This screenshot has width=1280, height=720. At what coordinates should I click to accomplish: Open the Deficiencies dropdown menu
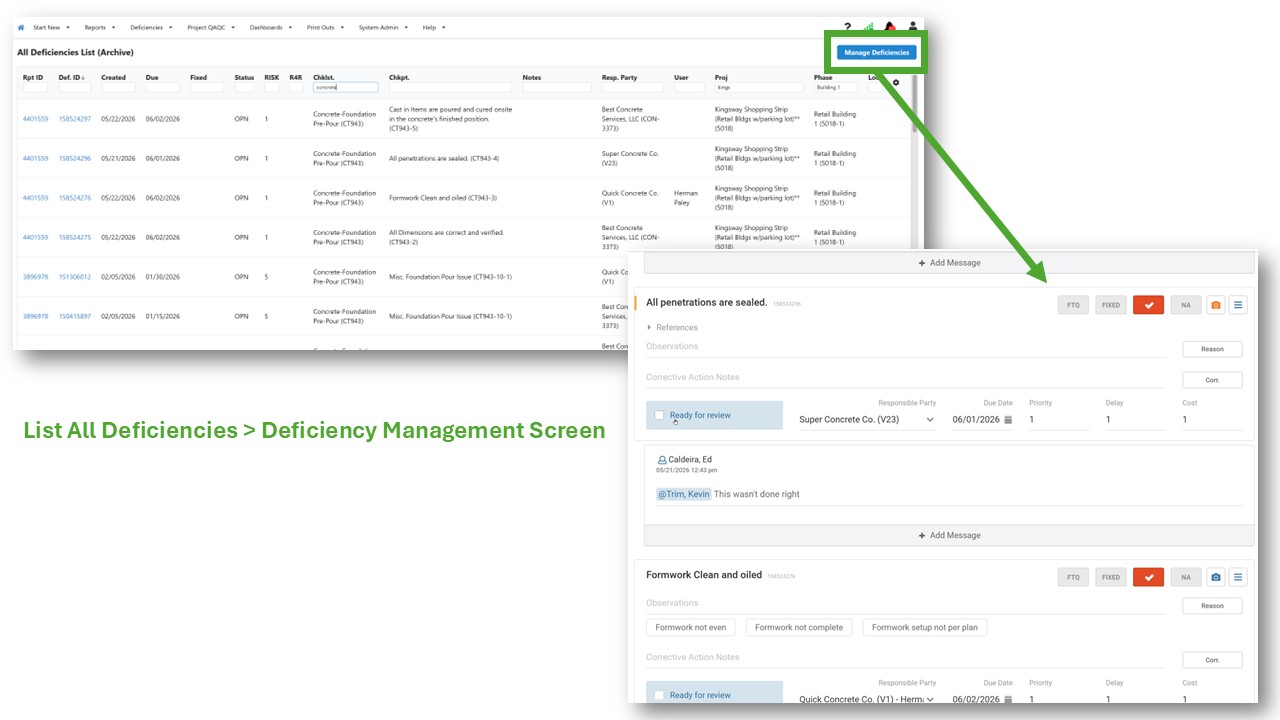[x=152, y=28]
